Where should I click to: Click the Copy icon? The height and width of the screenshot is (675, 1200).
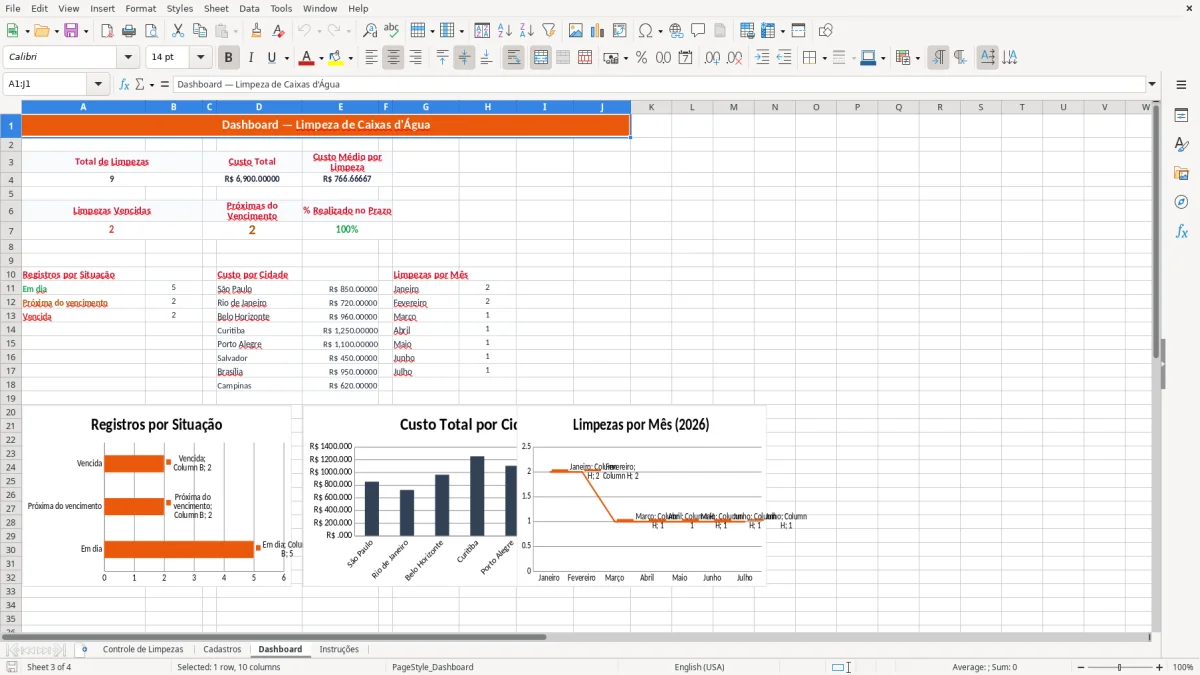point(199,31)
